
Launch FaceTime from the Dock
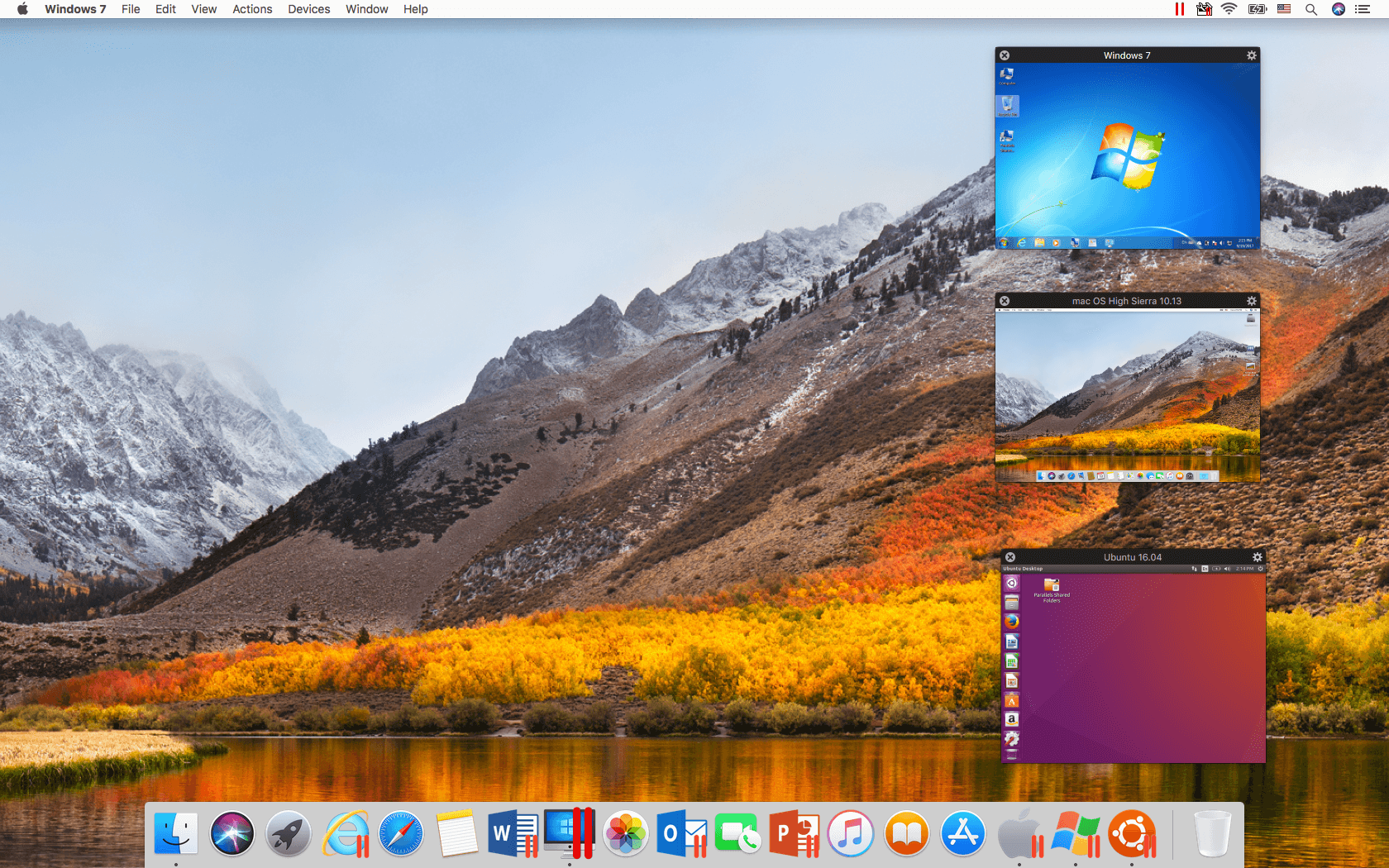pyautogui.click(x=738, y=833)
